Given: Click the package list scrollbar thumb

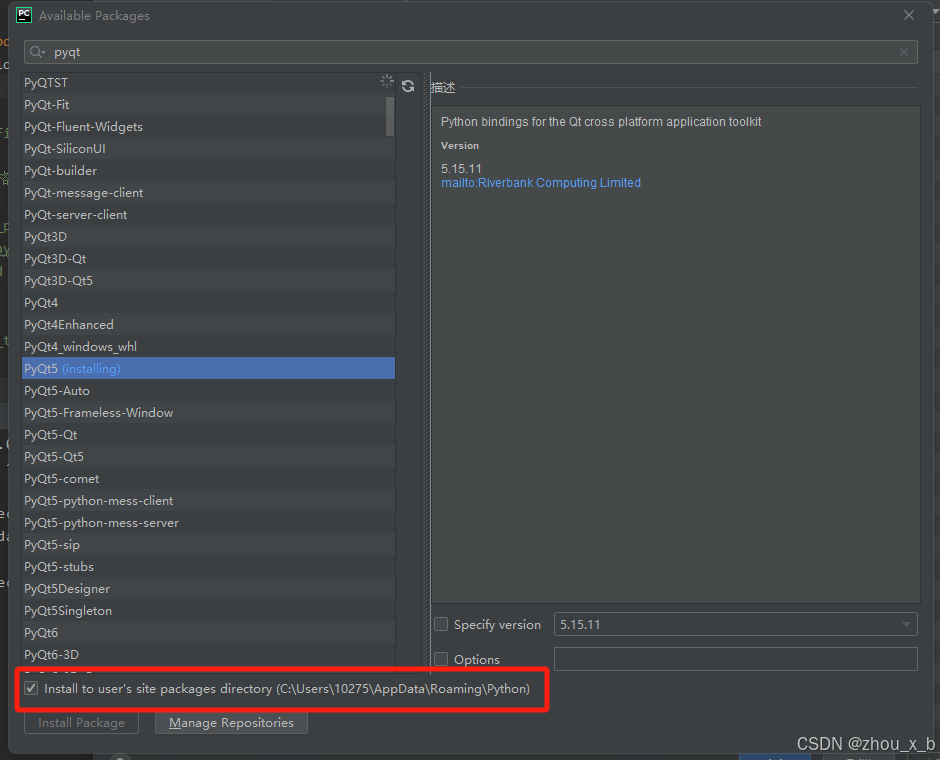Looking at the screenshot, I should click(390, 116).
